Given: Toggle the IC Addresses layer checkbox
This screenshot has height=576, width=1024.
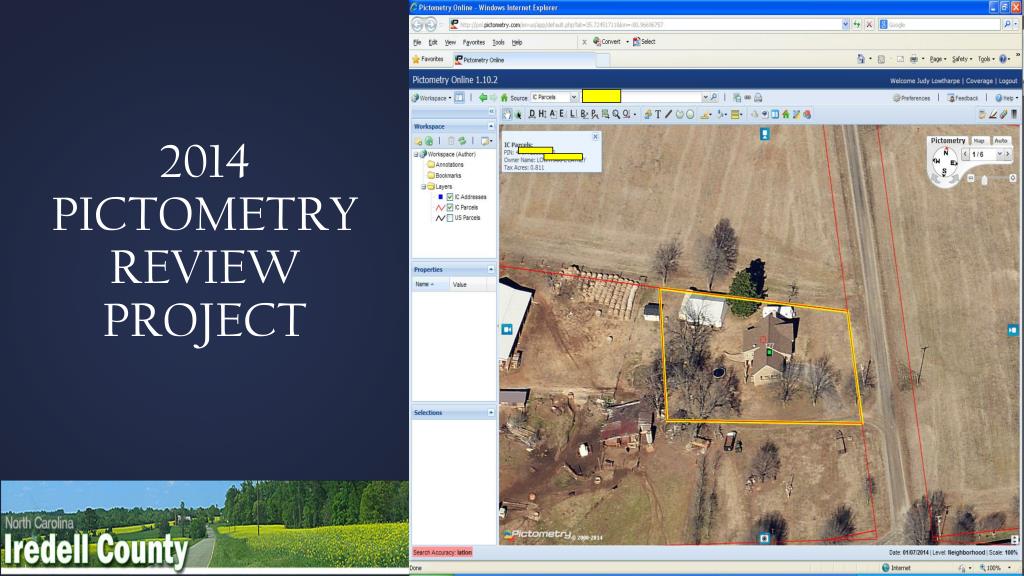Looking at the screenshot, I should tap(450, 197).
